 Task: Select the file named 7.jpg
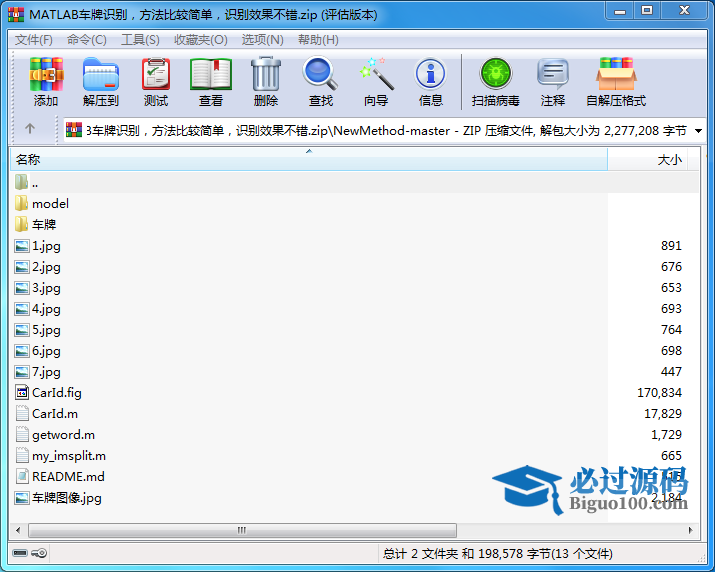click(x=46, y=372)
